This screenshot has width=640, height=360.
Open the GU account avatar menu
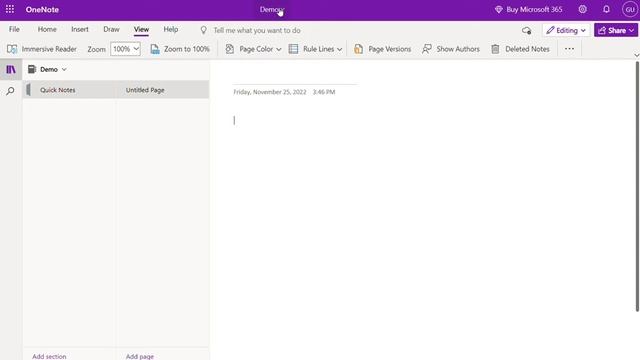pyautogui.click(x=630, y=9)
